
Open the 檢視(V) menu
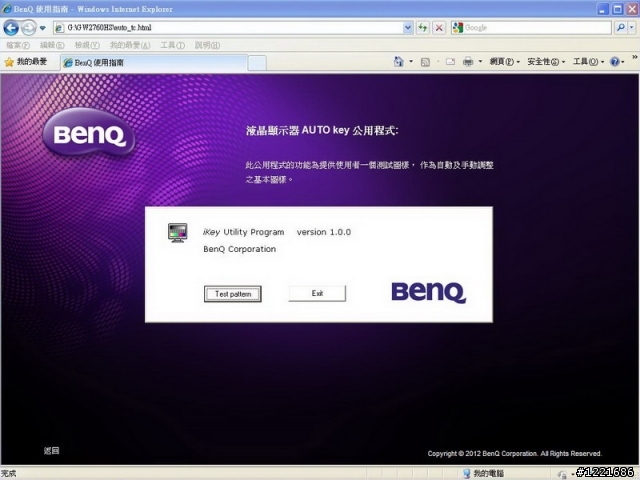(x=87, y=45)
